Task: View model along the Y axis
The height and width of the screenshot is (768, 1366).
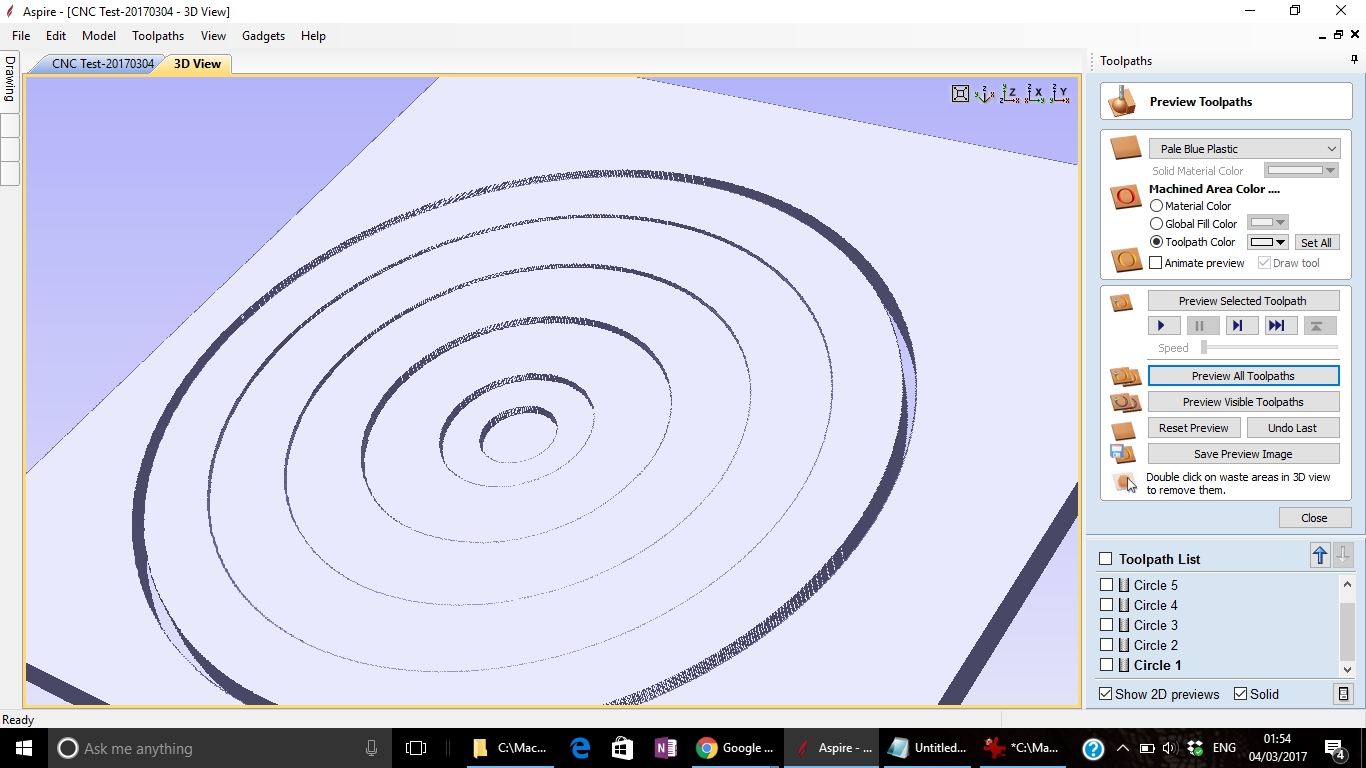Action: pos(1060,94)
